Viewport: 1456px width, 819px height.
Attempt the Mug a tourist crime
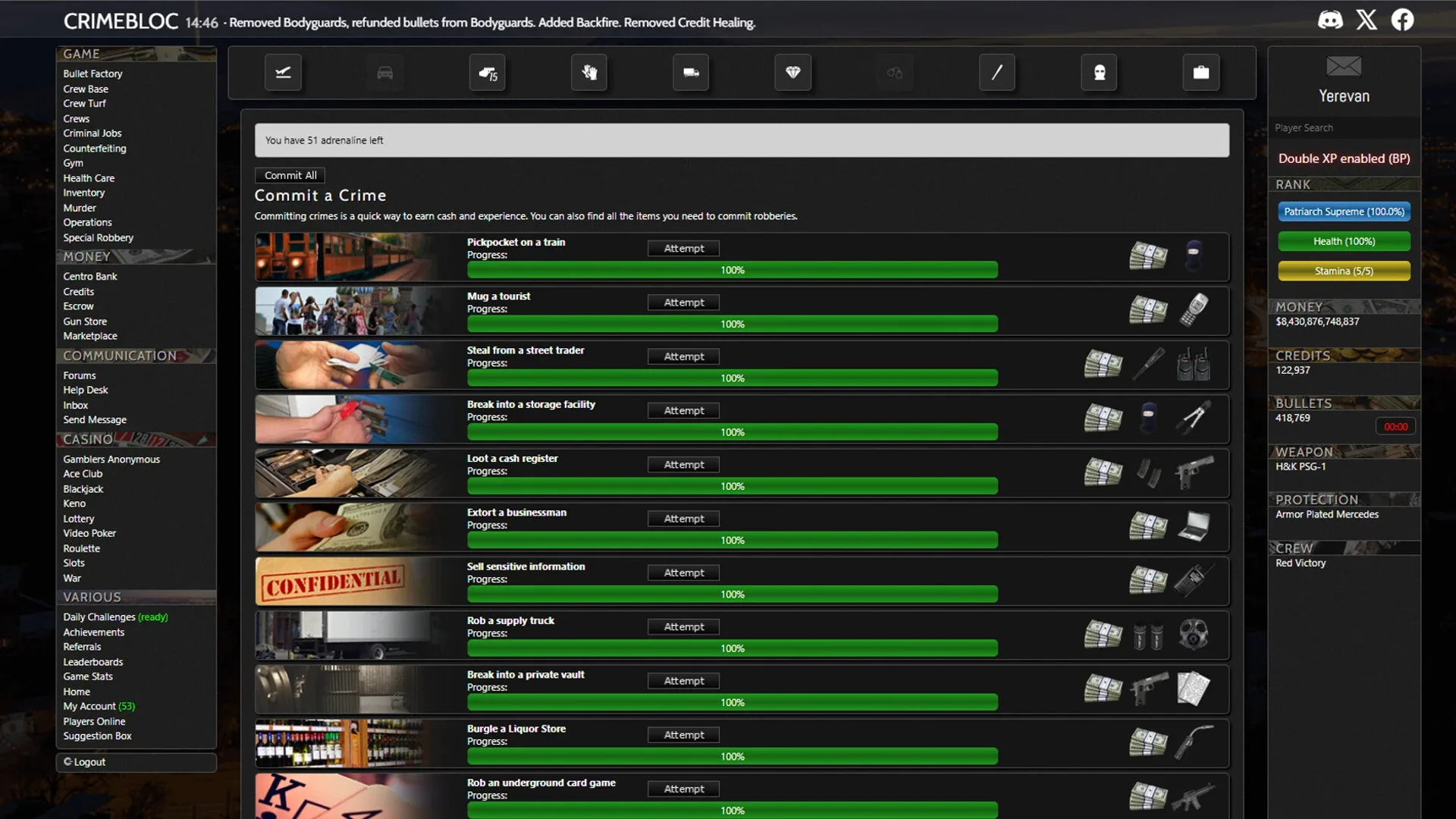[x=682, y=302]
